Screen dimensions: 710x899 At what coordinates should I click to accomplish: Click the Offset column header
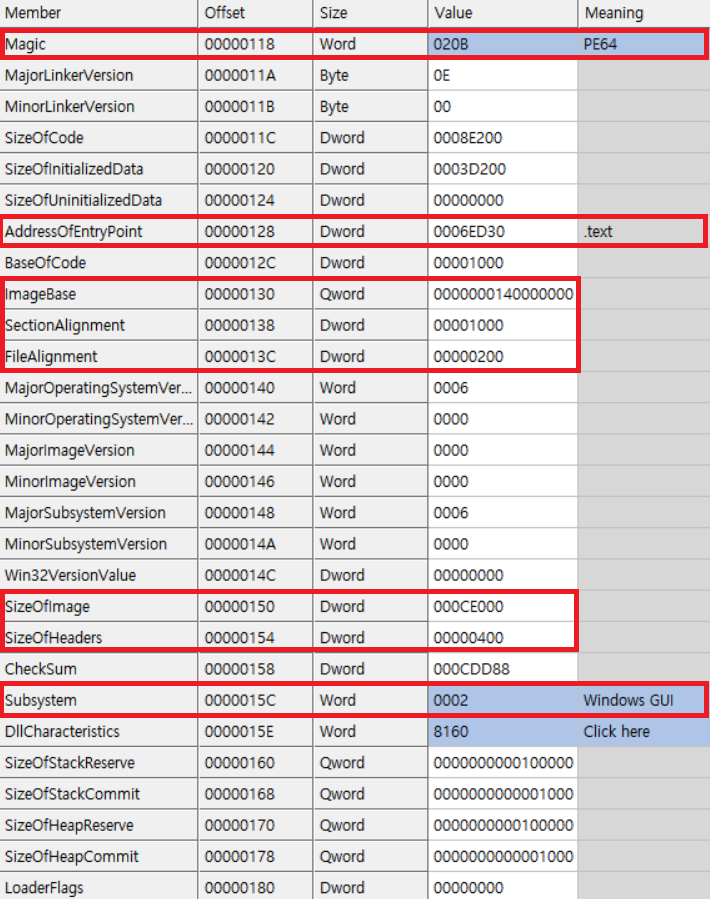256,13
